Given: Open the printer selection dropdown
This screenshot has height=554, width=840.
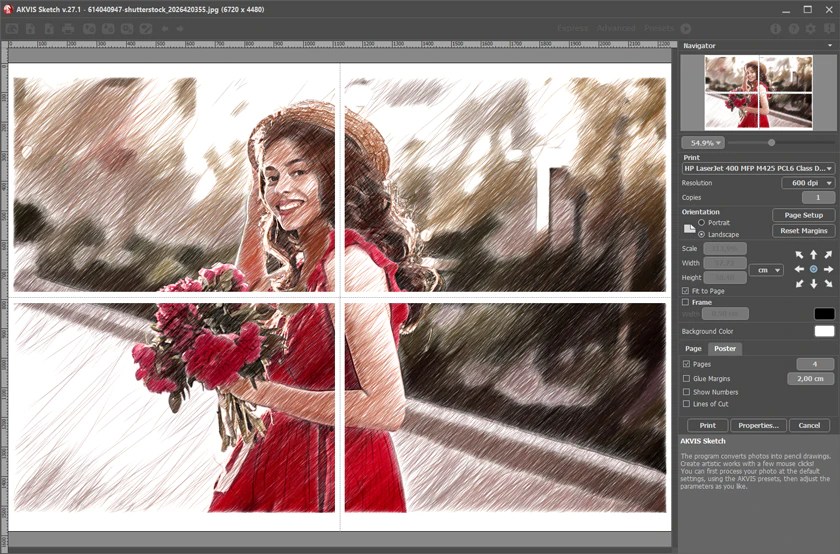Looking at the screenshot, I should pyautogui.click(x=758, y=168).
